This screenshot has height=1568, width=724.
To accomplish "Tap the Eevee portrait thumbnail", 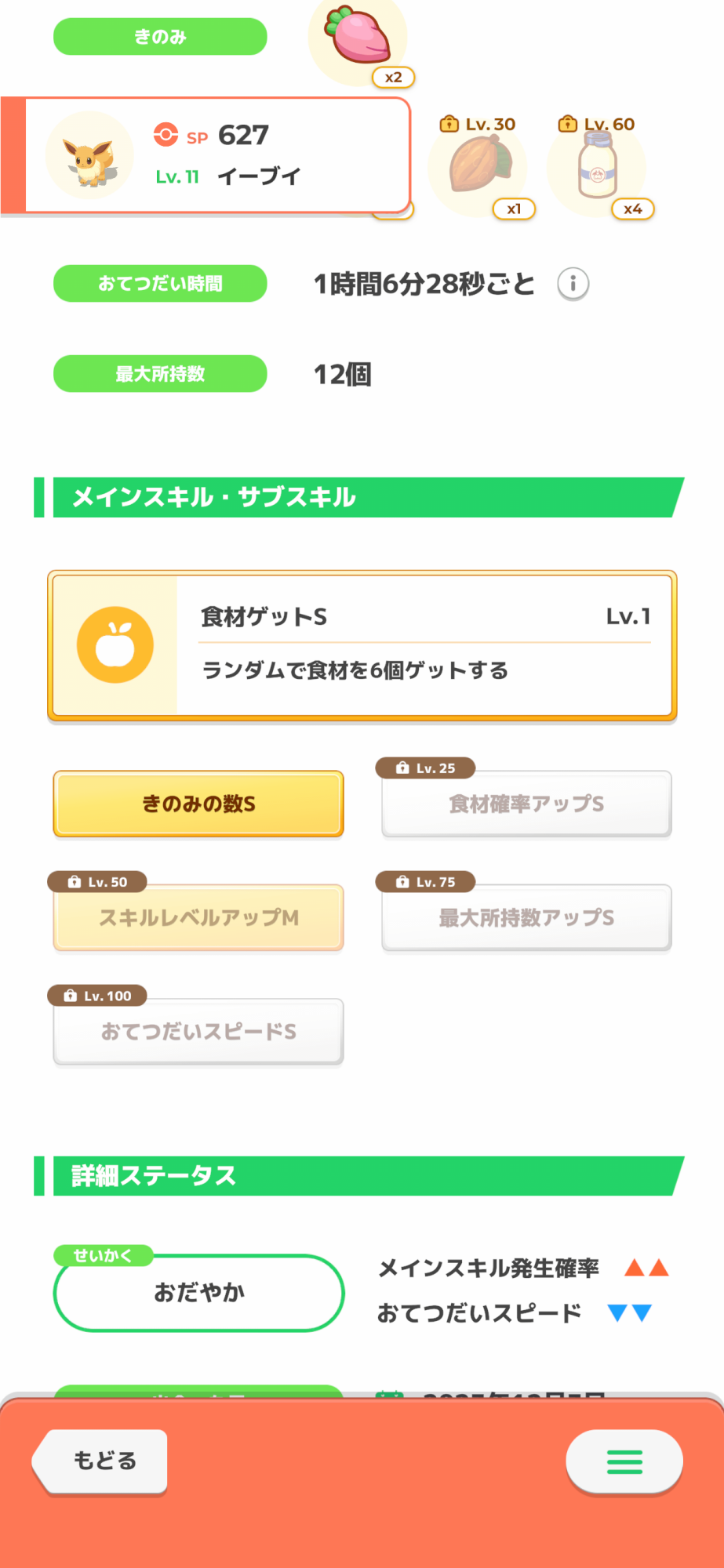I will pos(89,157).
